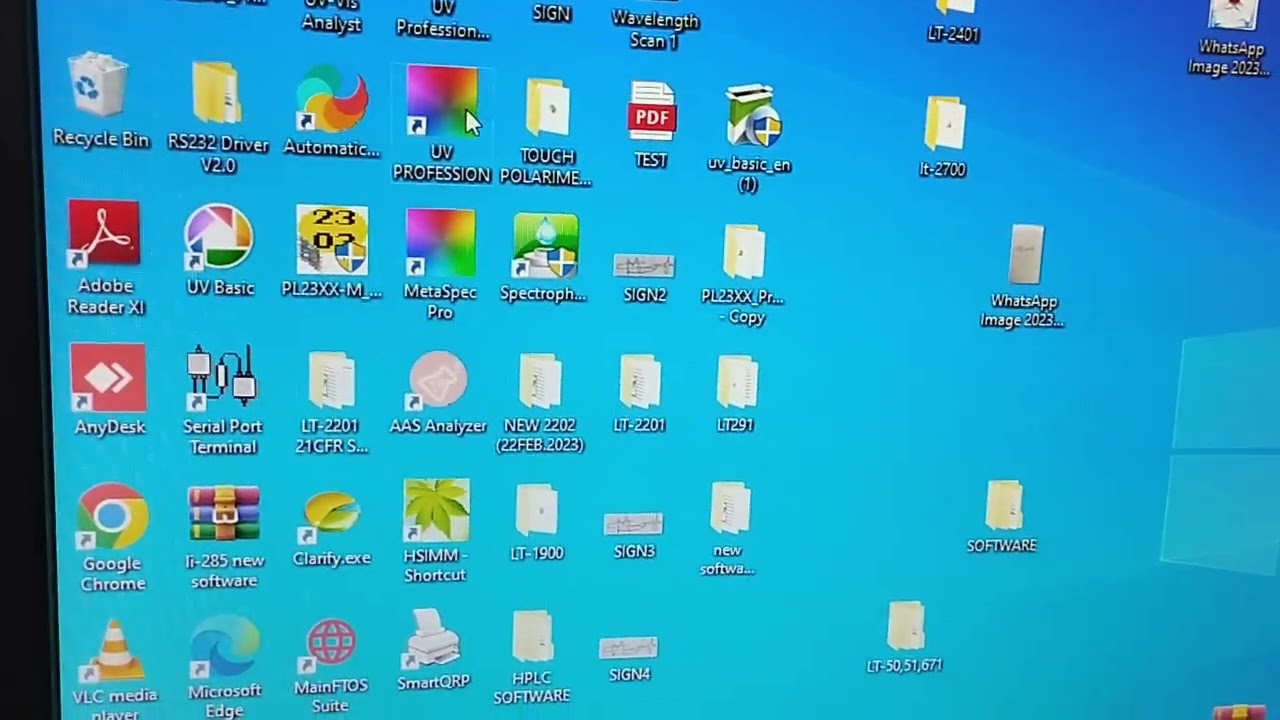This screenshot has height=720, width=1280.
Task: Launch Clarify.exe
Action: point(331,515)
